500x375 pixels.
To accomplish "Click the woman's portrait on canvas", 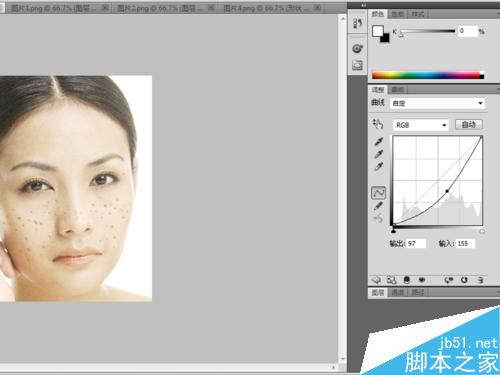I will tap(76, 188).
